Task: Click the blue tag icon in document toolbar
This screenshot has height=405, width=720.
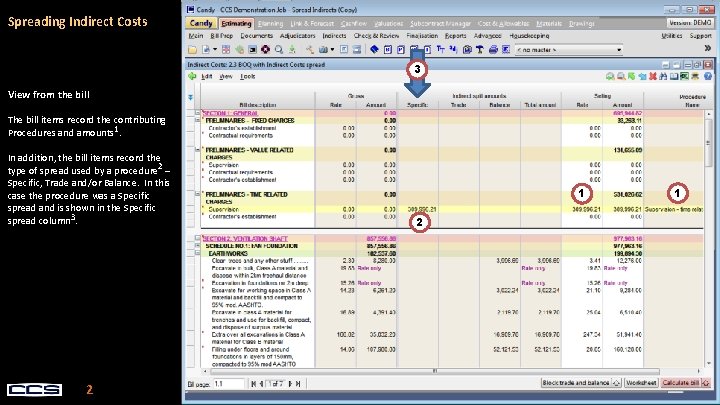Action: coord(642,76)
